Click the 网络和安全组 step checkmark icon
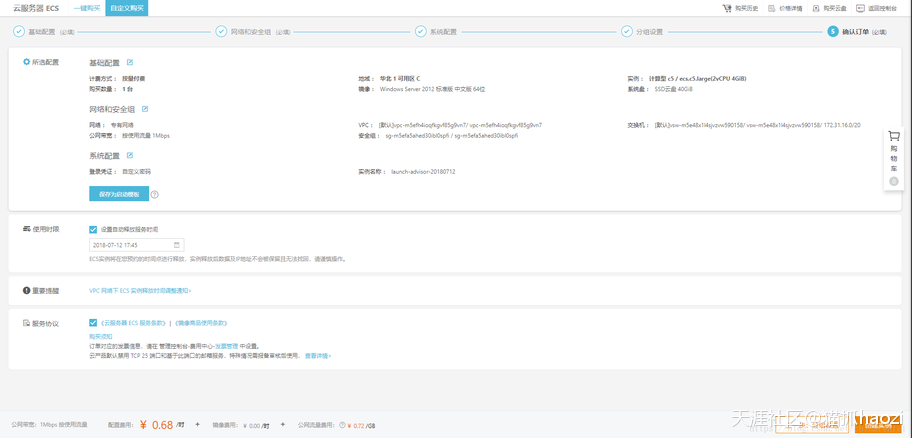This screenshot has width=912, height=438. click(x=221, y=31)
